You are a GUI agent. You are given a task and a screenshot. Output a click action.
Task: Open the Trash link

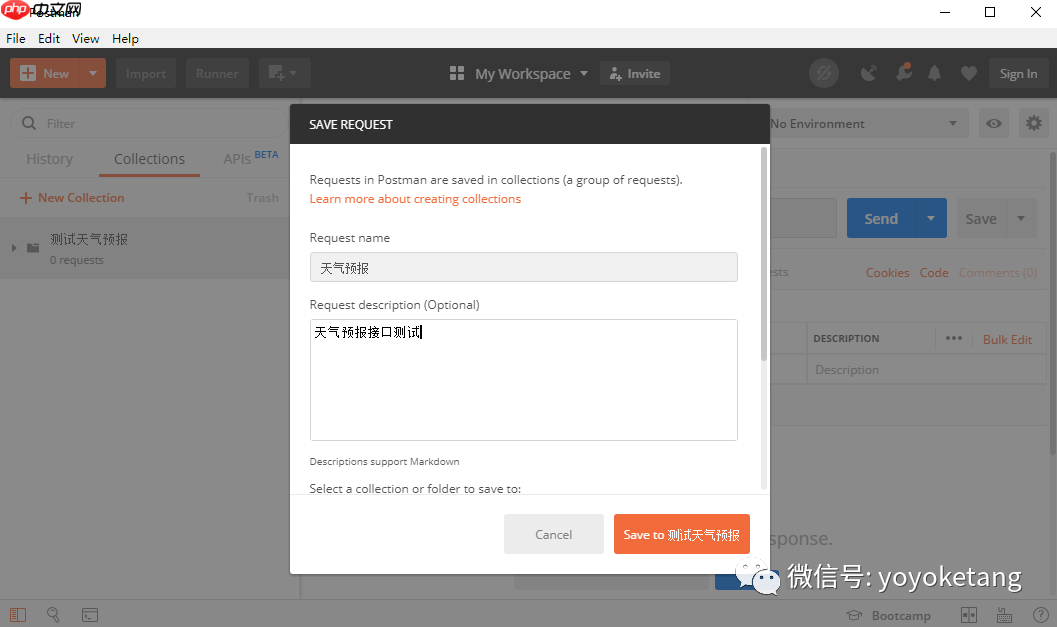click(262, 198)
